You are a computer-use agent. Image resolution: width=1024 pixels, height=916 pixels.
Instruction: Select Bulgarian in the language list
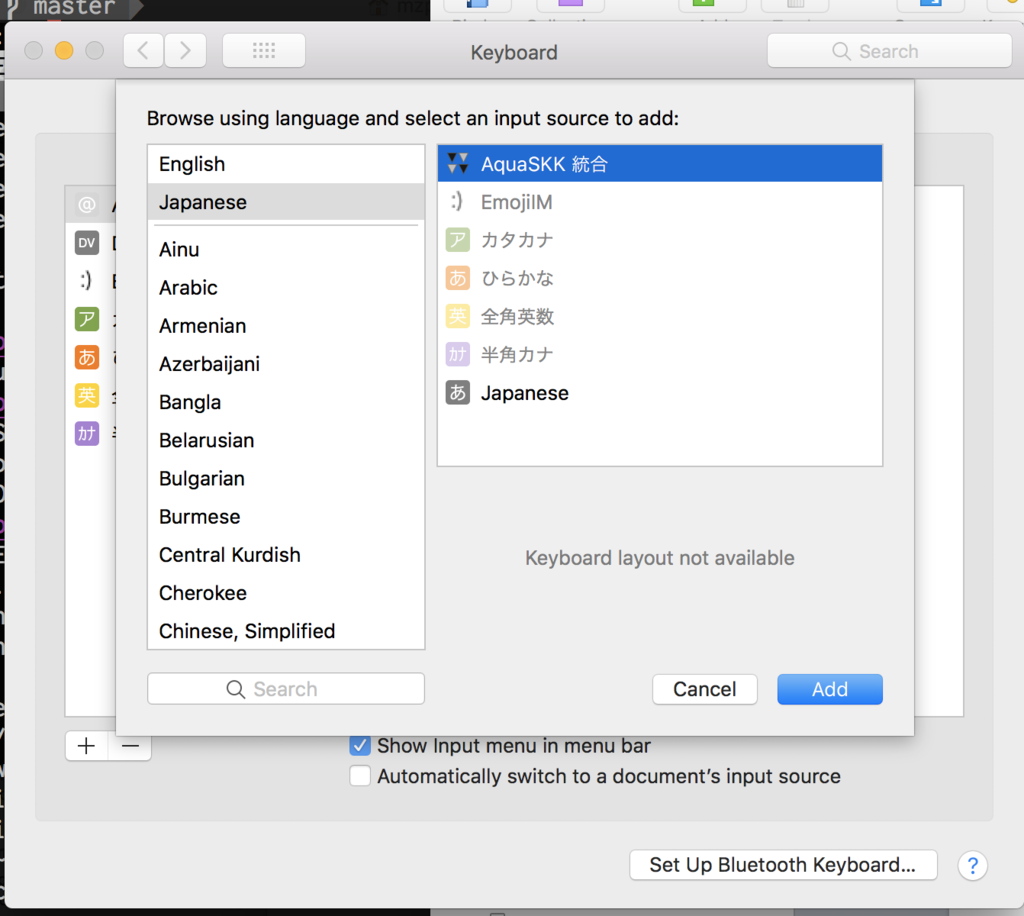pyautogui.click(x=286, y=479)
